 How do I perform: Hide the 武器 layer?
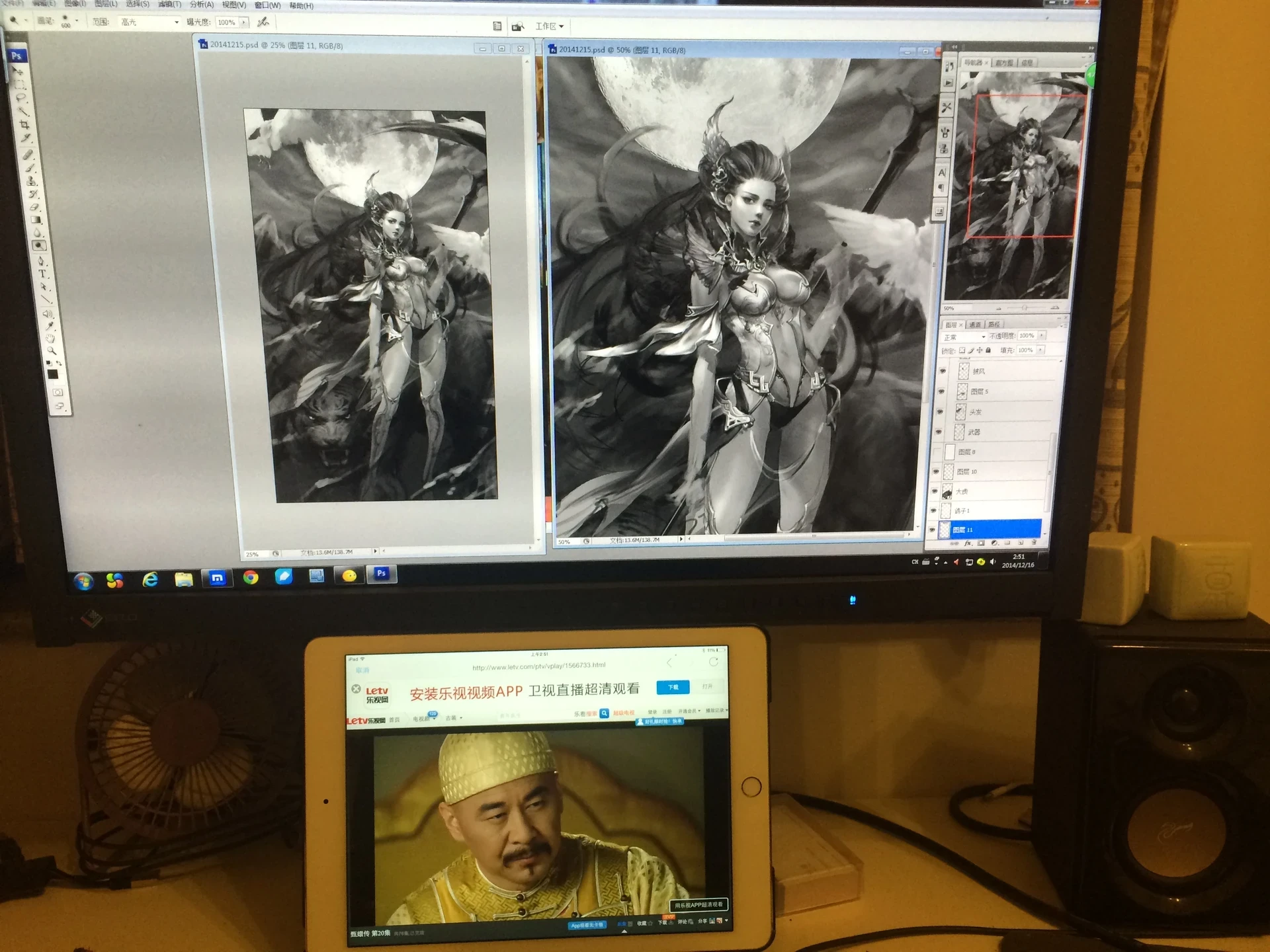pyautogui.click(x=939, y=432)
